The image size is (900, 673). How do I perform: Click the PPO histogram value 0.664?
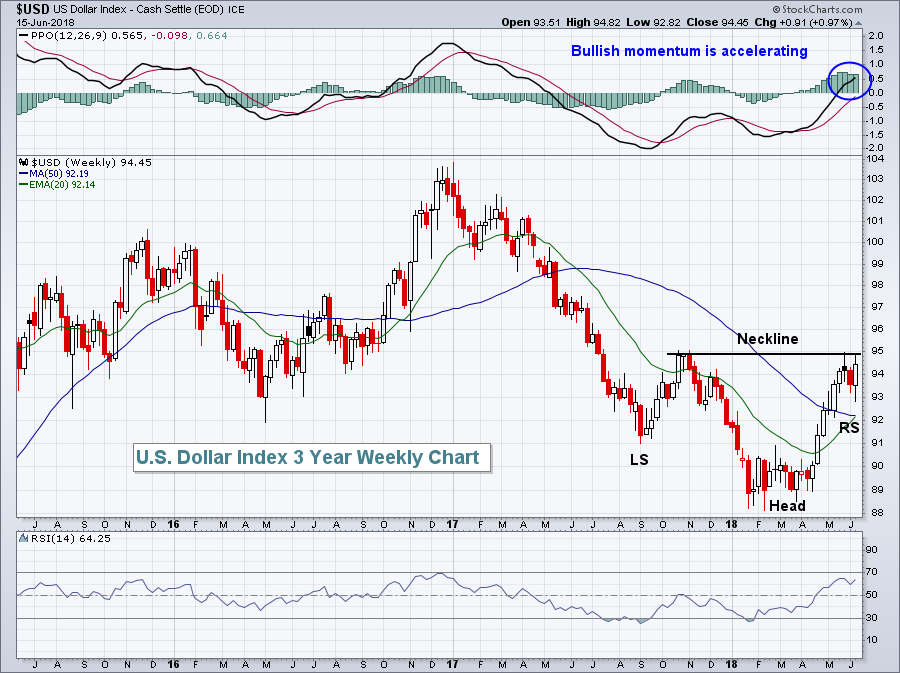coord(212,36)
